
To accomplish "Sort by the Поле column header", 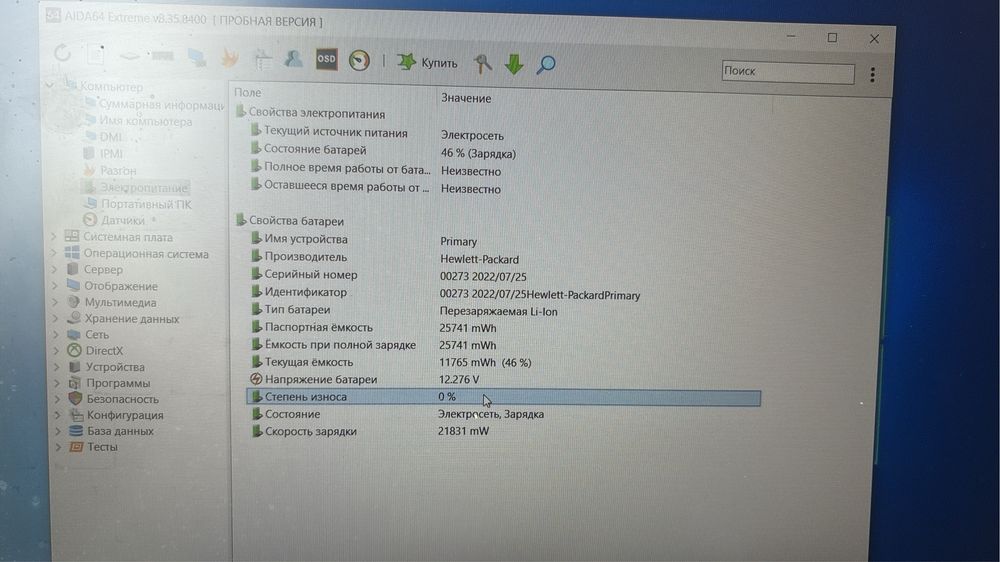I will coord(247,92).
